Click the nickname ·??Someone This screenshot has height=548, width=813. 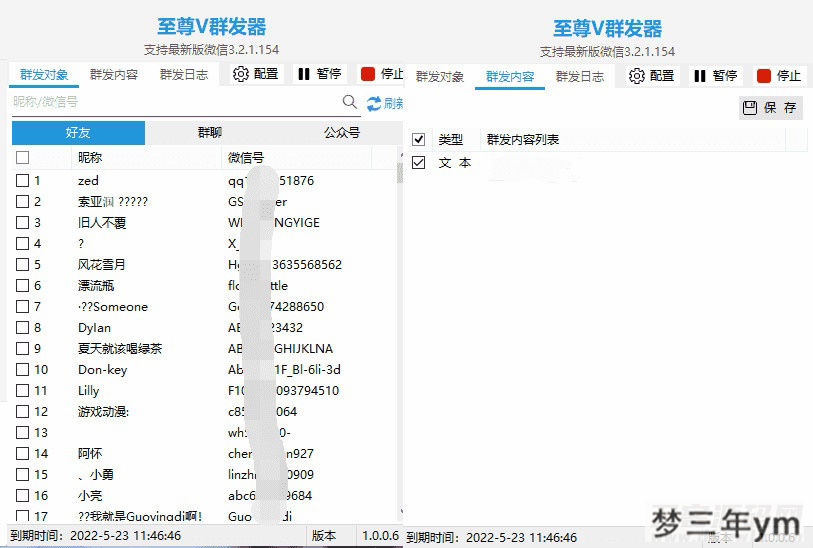pos(113,307)
